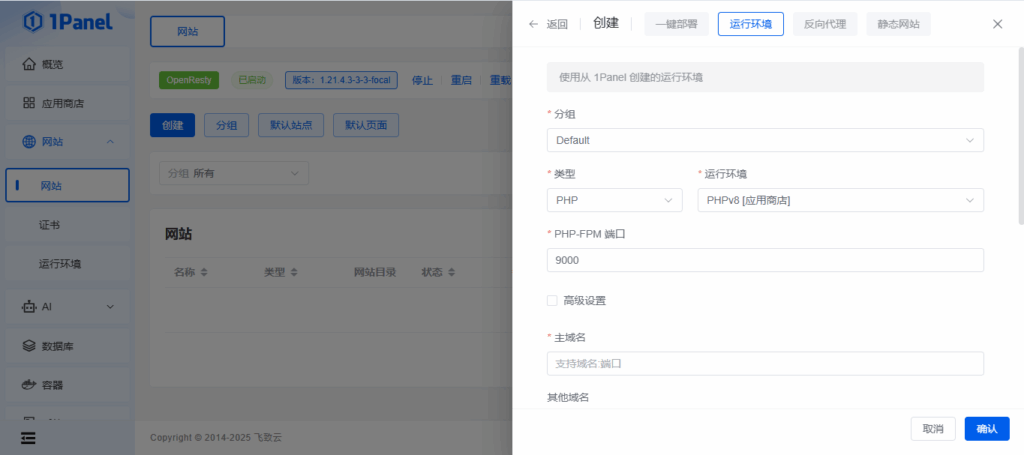This screenshot has width=1024, height=455.
Task: Click the 返回 back arrow icon
Action: [533, 24]
